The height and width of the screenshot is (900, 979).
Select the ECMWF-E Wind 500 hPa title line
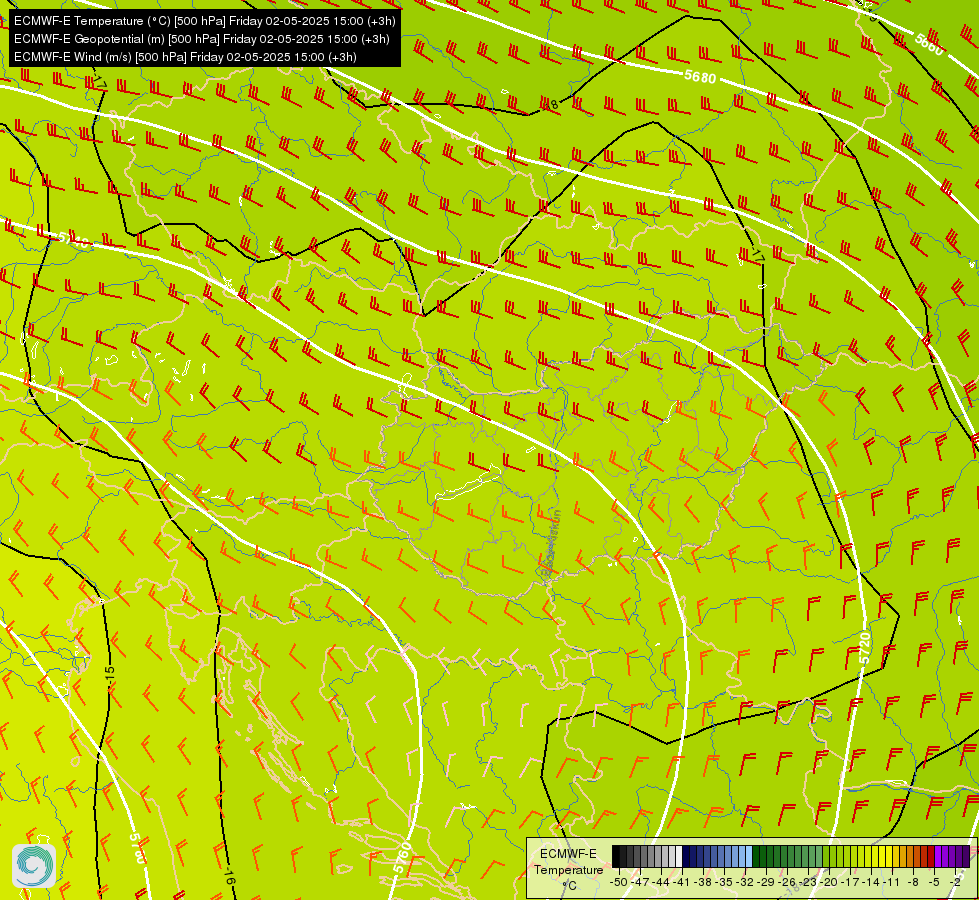pos(185,57)
